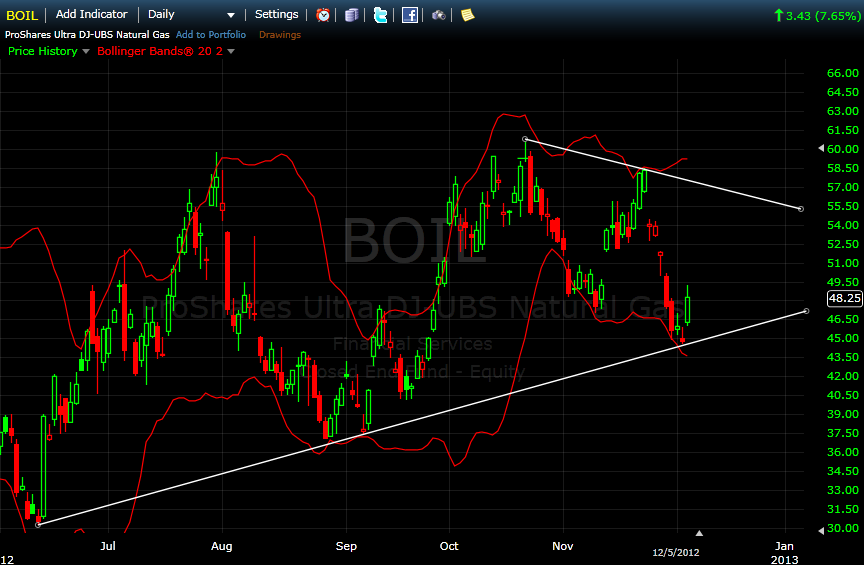
Task: Click the left arrow near 30.00 price
Action: (821, 530)
